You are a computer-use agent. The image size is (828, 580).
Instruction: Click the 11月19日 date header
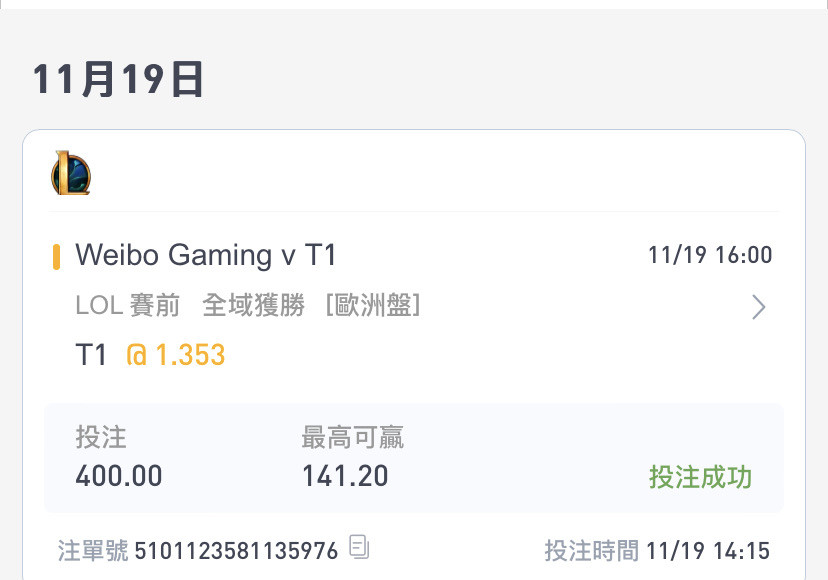118,79
